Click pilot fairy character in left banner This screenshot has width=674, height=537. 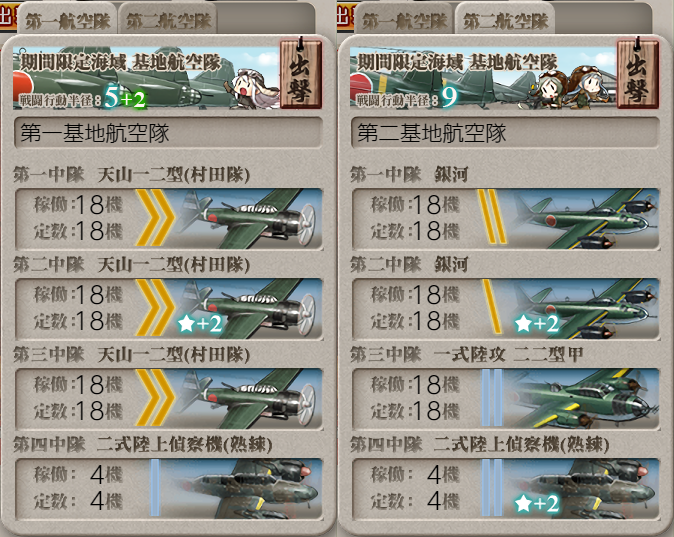(x=249, y=88)
